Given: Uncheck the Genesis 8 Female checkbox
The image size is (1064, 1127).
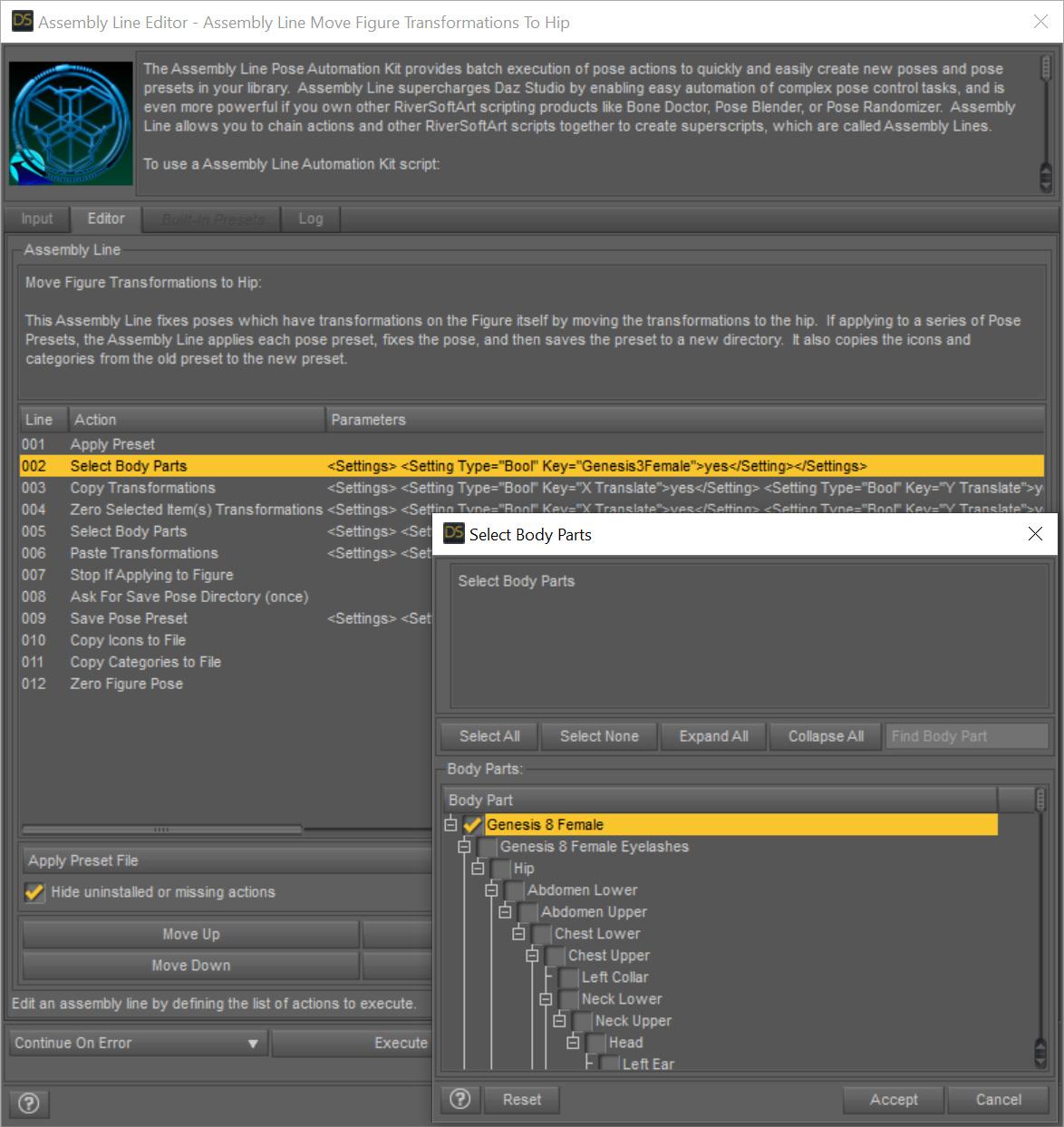Looking at the screenshot, I should point(471,825).
